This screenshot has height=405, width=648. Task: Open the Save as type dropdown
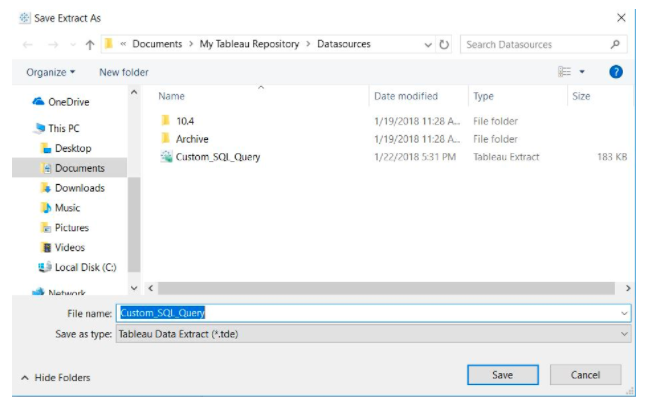[x=374, y=334]
